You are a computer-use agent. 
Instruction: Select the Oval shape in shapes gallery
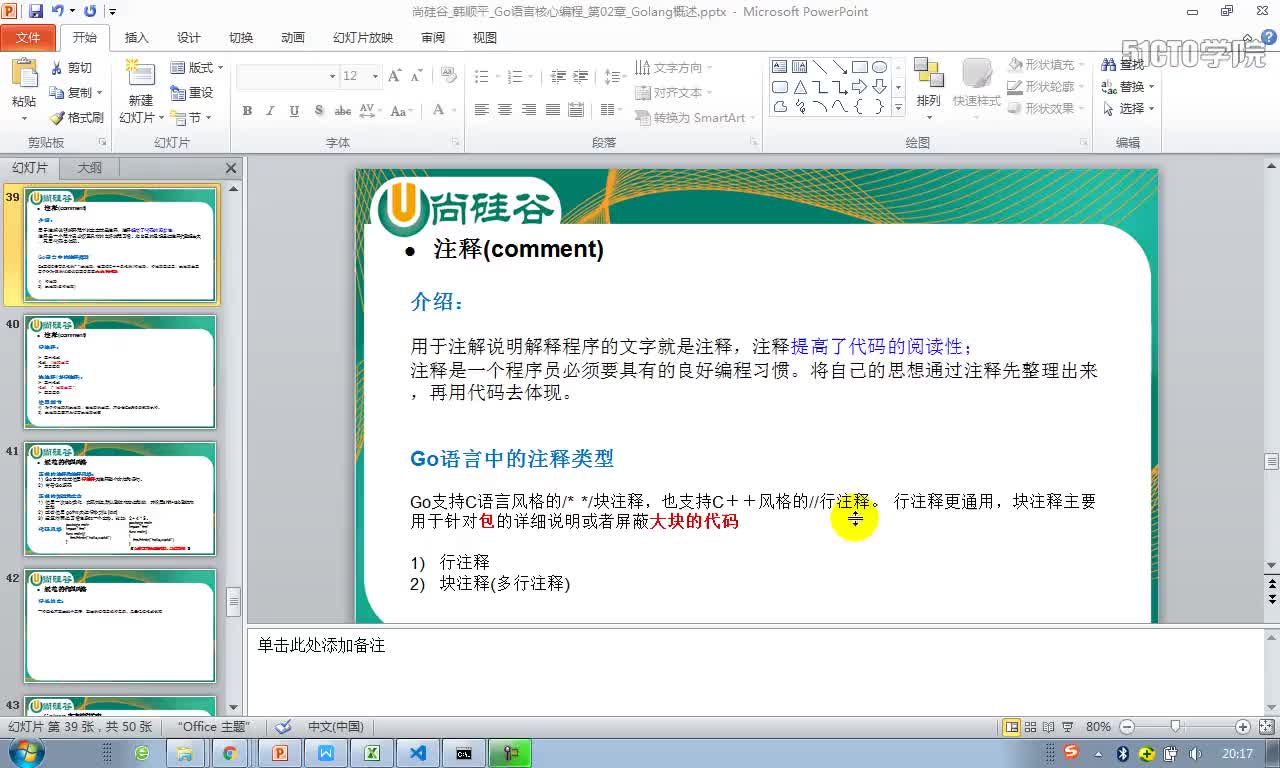pos(879,67)
